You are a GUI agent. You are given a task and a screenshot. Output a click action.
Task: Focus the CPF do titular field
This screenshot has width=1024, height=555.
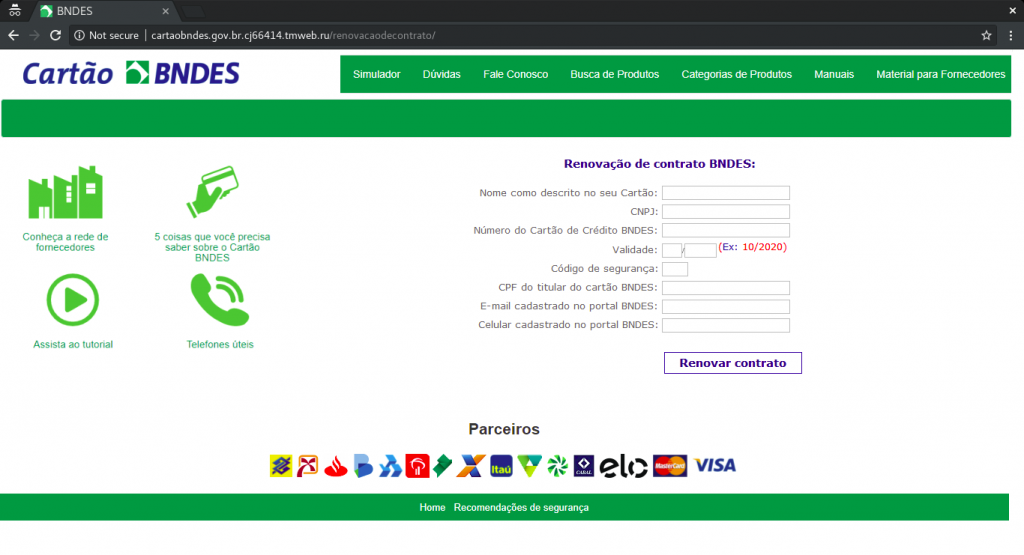pos(726,288)
